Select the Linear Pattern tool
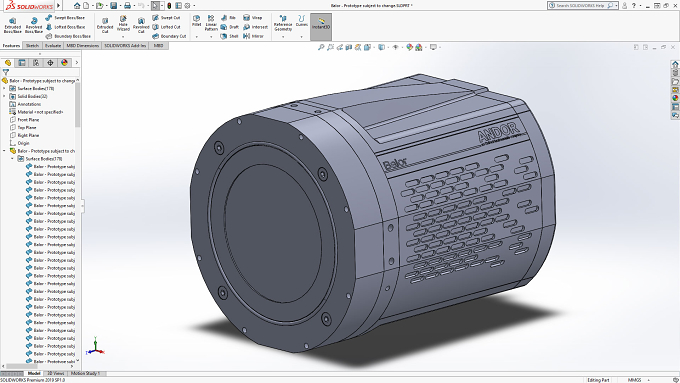Viewport: 680px width, 383px height. click(211, 23)
